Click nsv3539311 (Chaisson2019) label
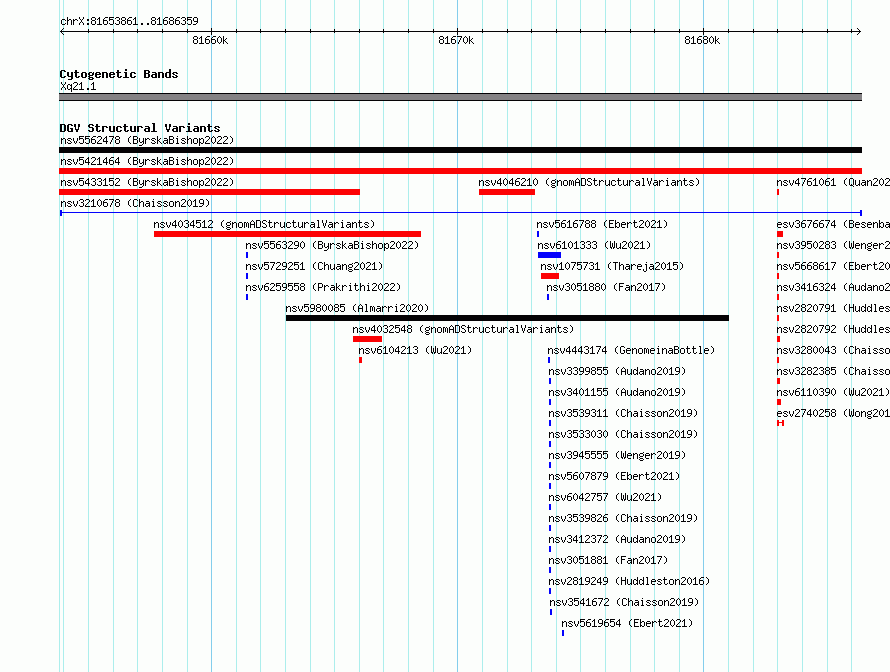 point(623,413)
